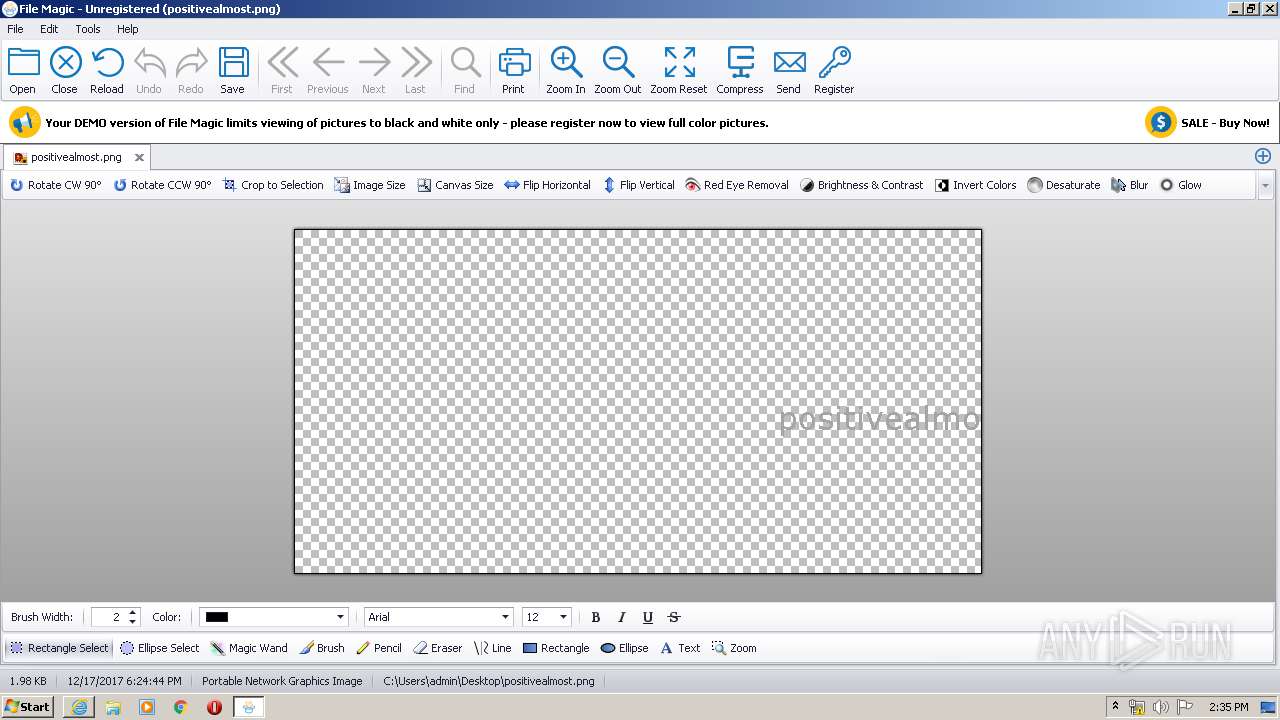1280x720 pixels.
Task: Apply the Blur effect
Action: [x=1129, y=185]
